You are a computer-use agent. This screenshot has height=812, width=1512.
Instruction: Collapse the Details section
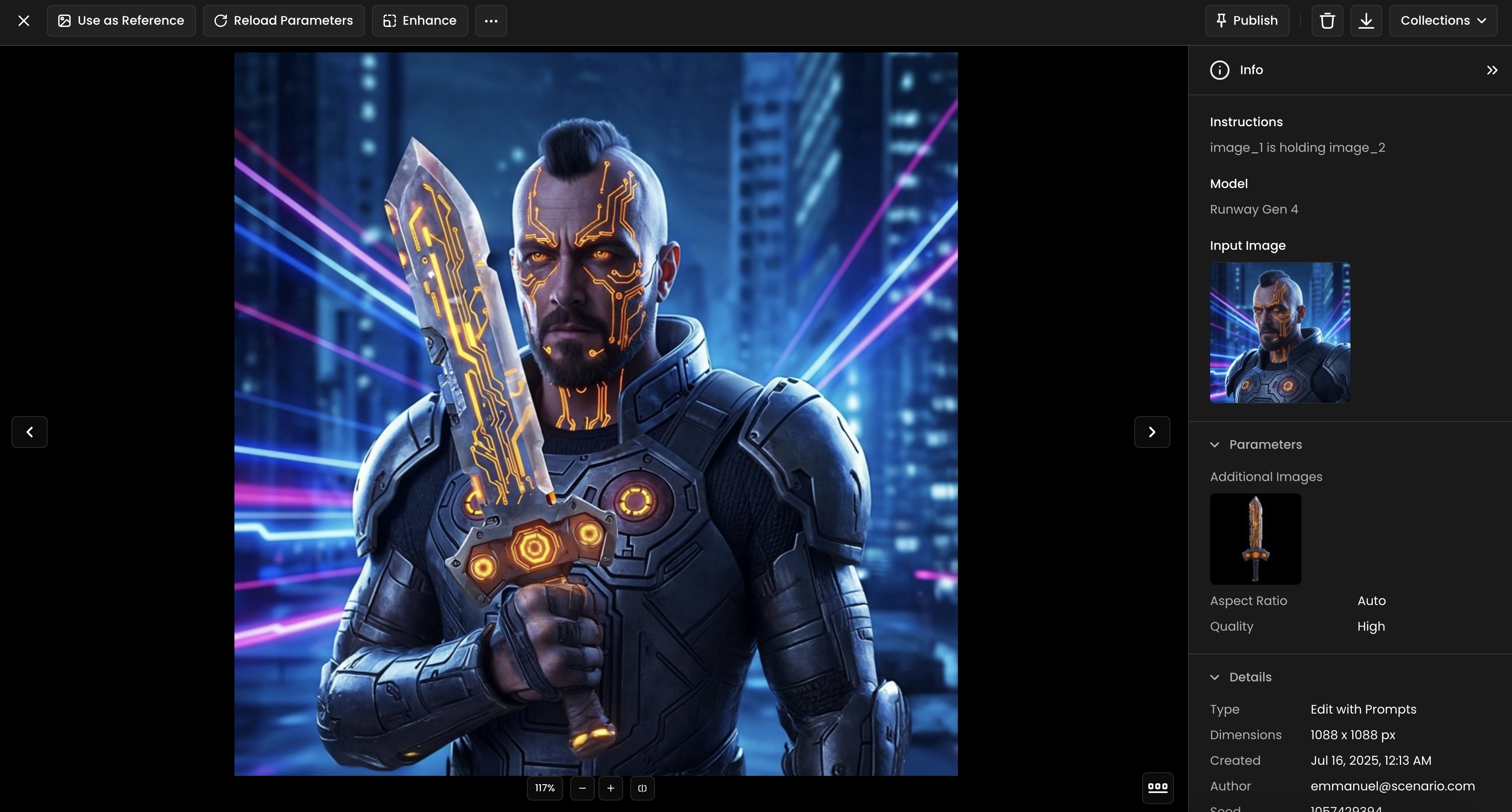coord(1215,677)
